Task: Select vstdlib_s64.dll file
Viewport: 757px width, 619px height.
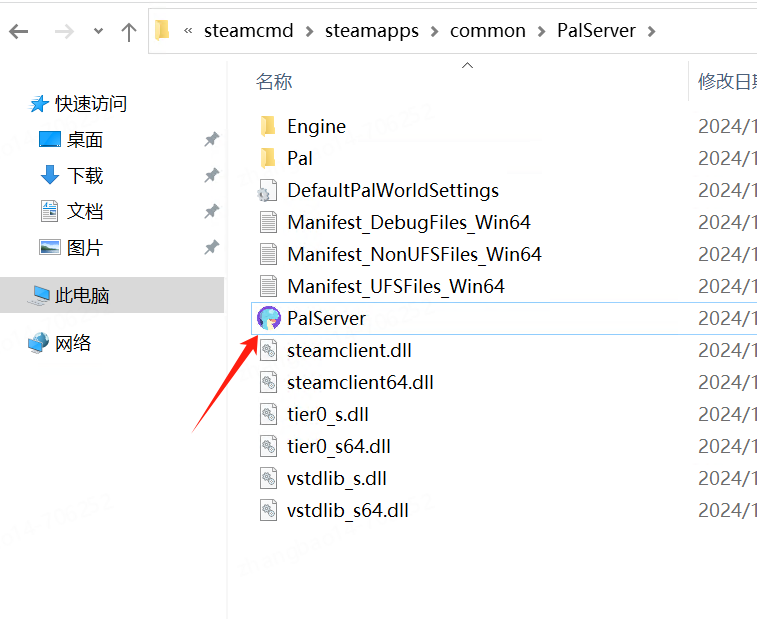Action: (x=348, y=510)
